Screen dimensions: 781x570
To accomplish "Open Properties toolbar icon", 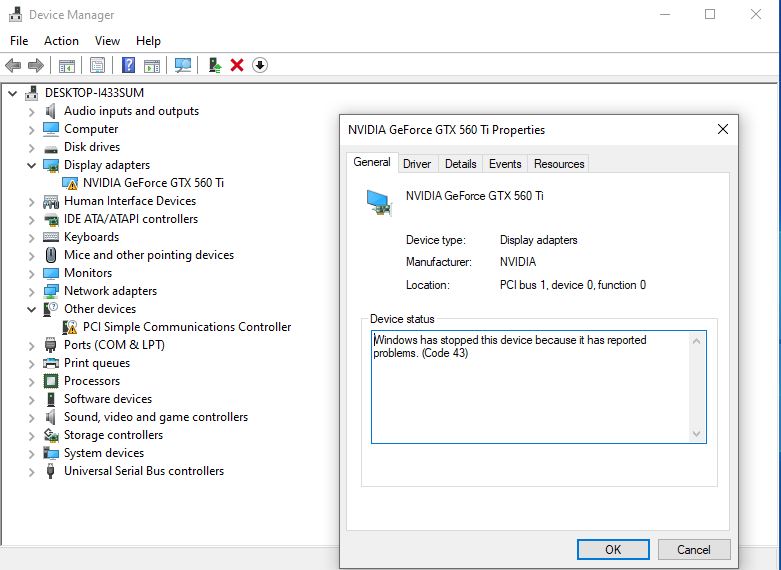I will pos(97,65).
